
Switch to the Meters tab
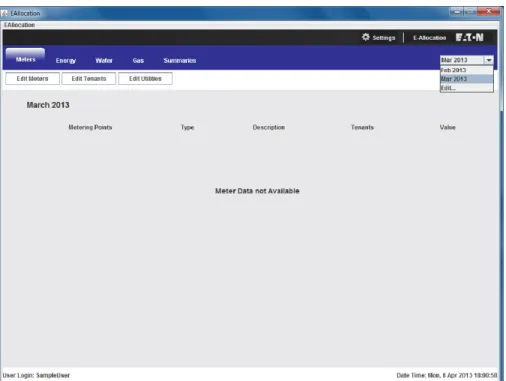tap(26, 59)
